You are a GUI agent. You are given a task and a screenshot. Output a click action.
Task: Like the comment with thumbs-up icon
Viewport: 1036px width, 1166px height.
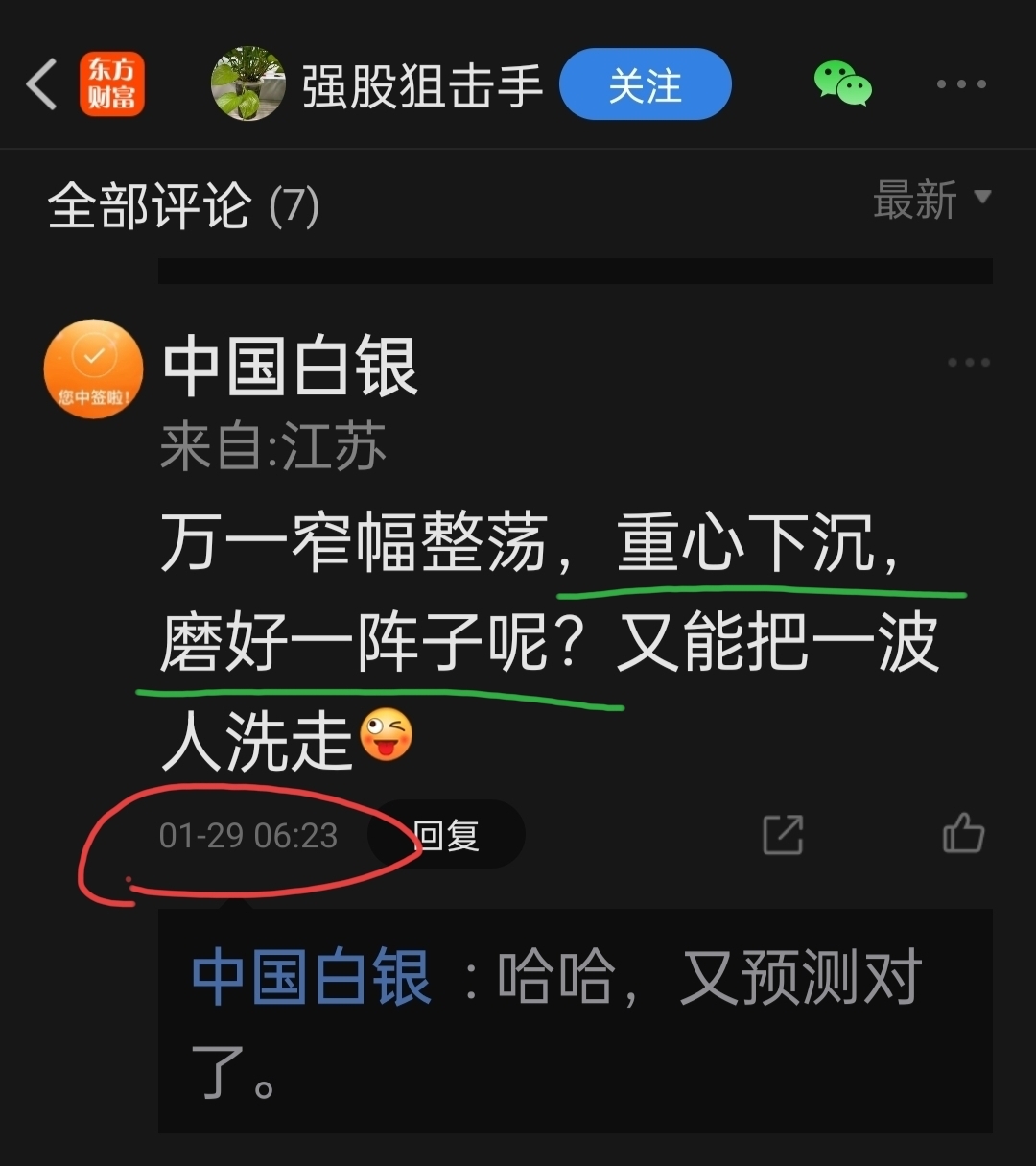tap(963, 833)
